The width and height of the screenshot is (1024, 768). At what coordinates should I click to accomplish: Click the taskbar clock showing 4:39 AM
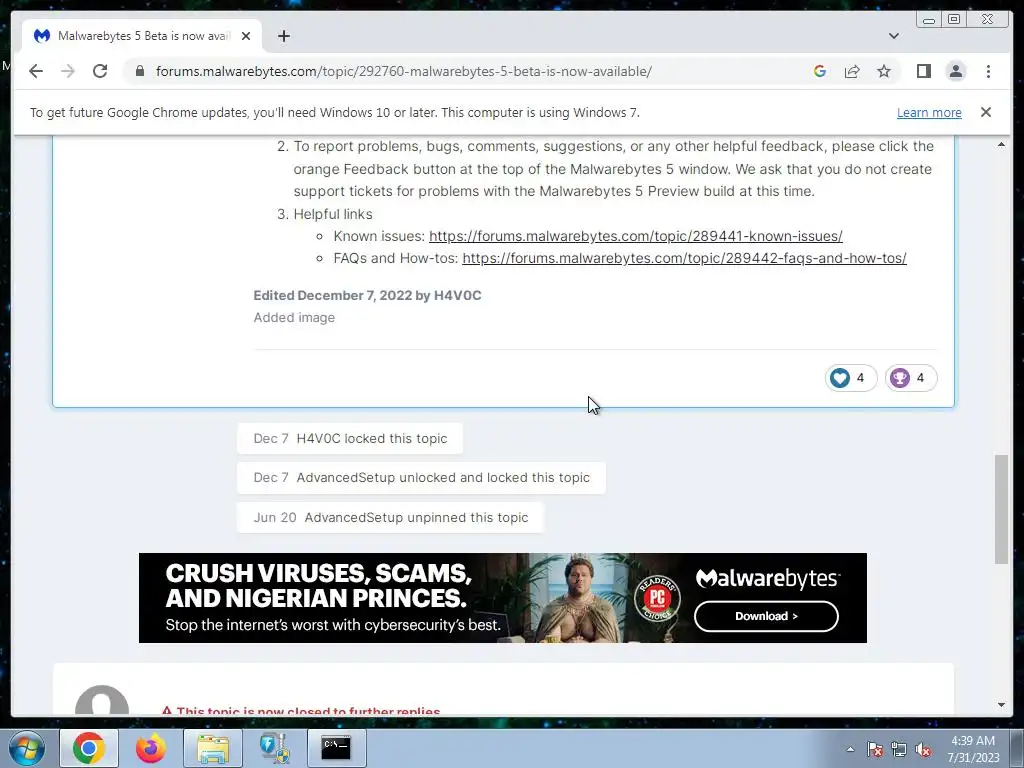(973, 749)
